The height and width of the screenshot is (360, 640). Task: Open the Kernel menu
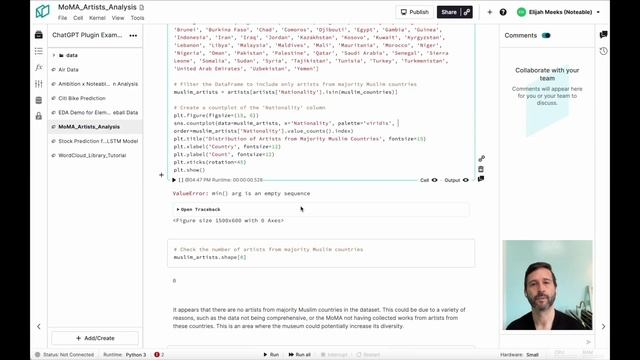[97, 18]
